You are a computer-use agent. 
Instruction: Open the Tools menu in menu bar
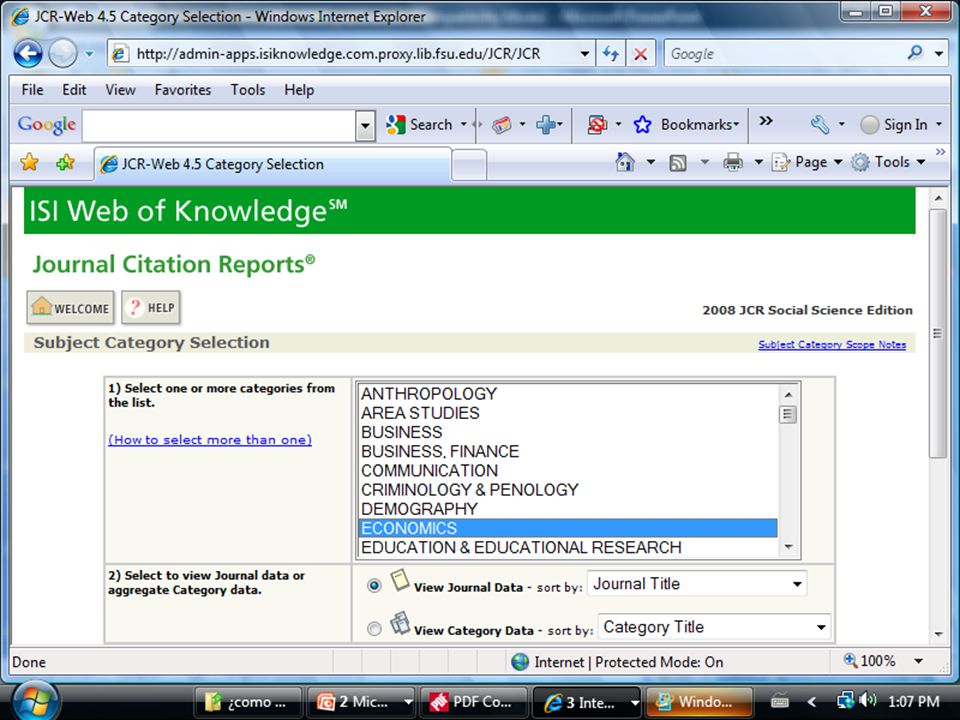[247, 90]
